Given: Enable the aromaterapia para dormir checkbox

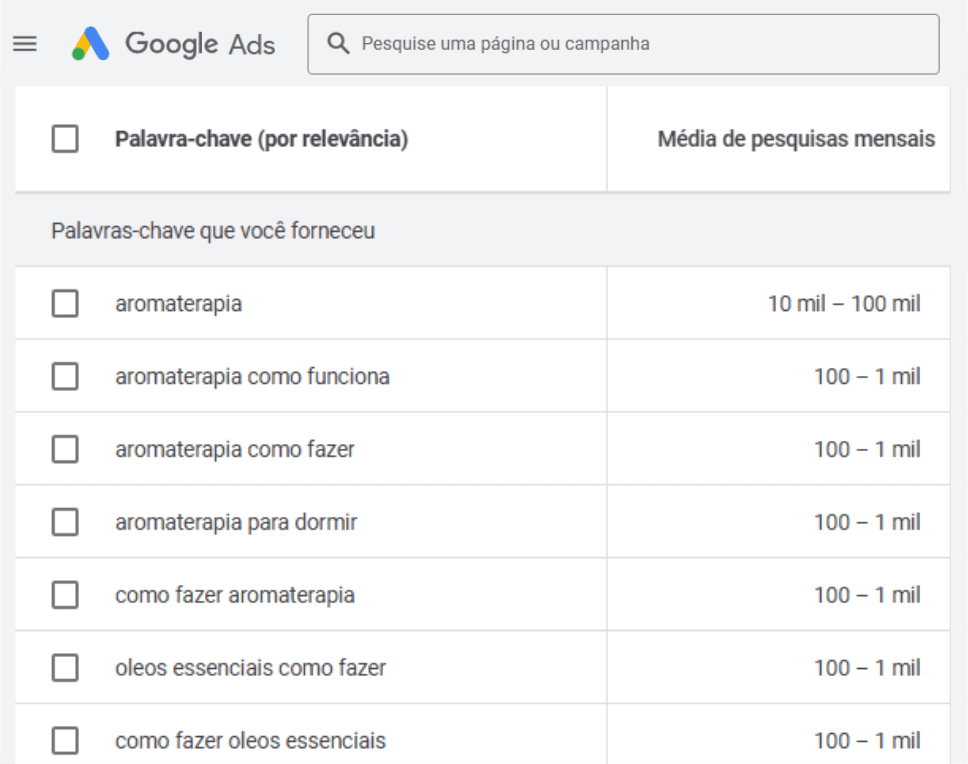Looking at the screenshot, I should 65,522.
